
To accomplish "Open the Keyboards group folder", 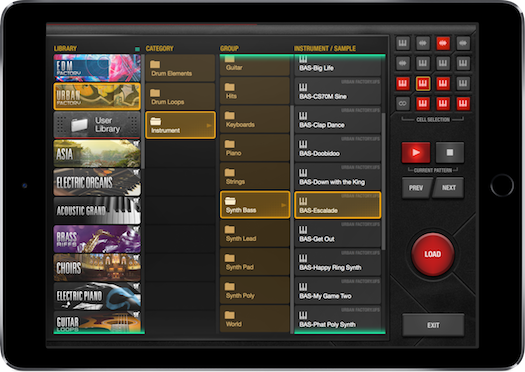I will click(x=255, y=119).
